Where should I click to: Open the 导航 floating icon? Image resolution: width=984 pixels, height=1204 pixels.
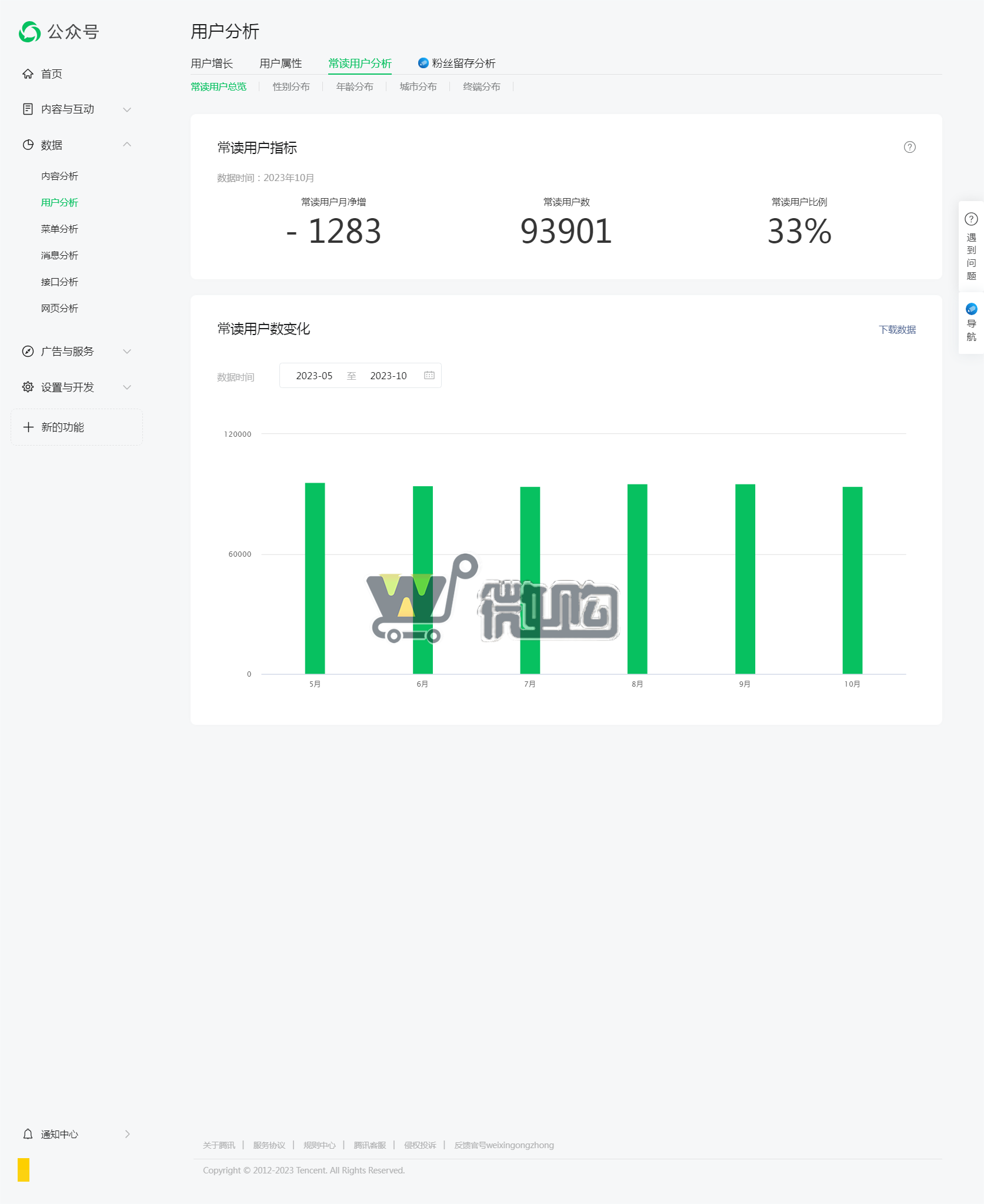tap(971, 309)
